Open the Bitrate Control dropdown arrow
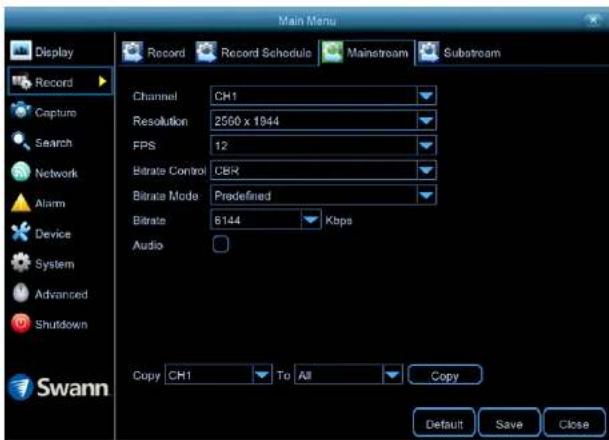609x440 pixels. point(426,170)
